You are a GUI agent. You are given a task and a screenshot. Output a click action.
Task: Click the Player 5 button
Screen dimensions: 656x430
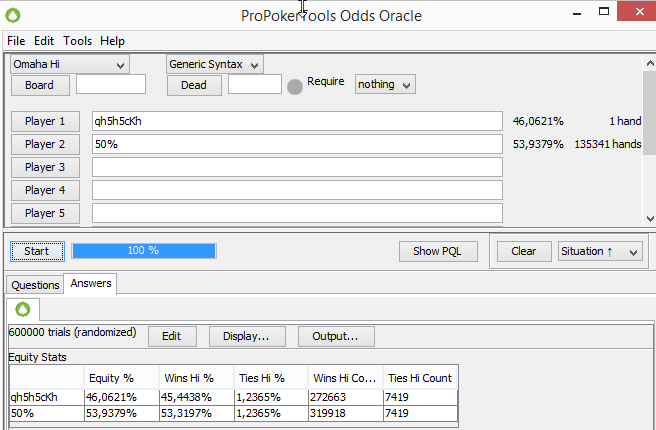[45, 213]
